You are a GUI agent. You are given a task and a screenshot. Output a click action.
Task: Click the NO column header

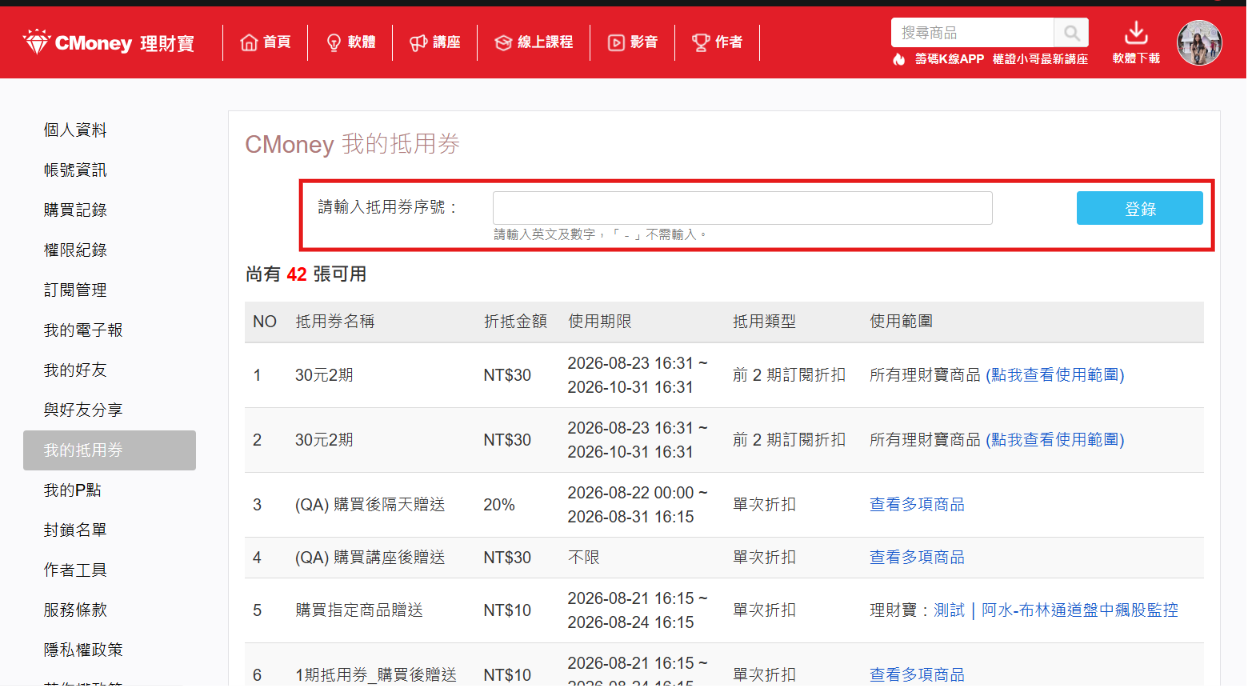[264, 322]
